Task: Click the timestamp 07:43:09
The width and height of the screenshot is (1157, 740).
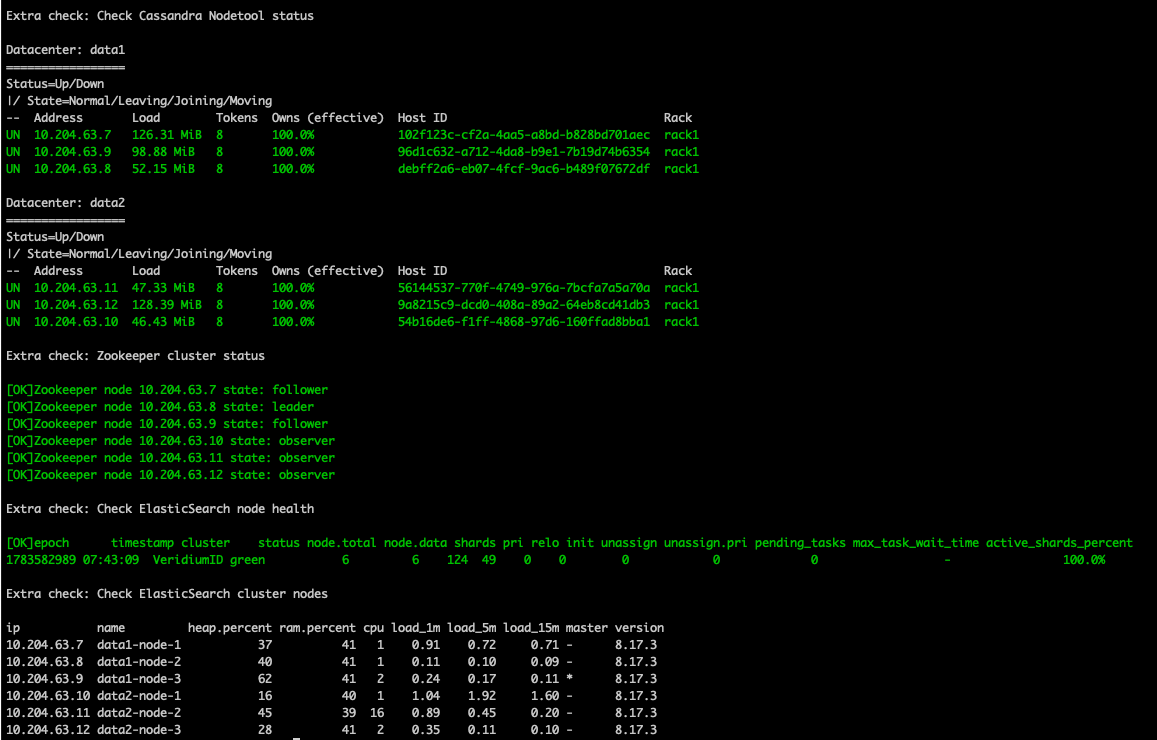Action: pos(111,560)
